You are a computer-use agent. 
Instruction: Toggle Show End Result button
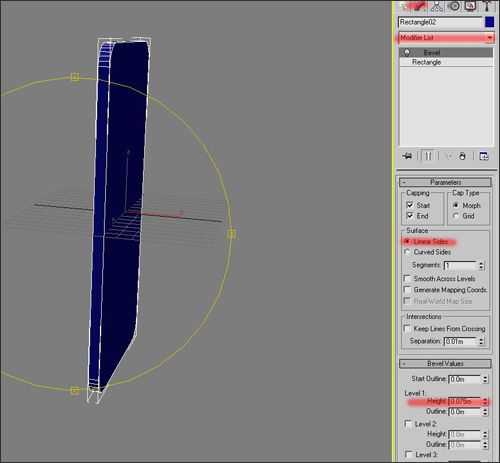point(428,156)
